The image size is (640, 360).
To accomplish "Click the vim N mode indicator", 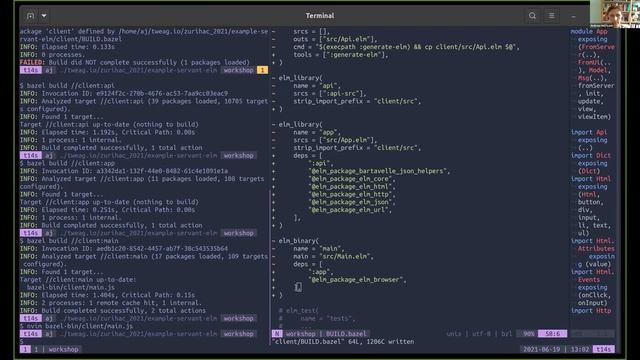I will 277,334.
